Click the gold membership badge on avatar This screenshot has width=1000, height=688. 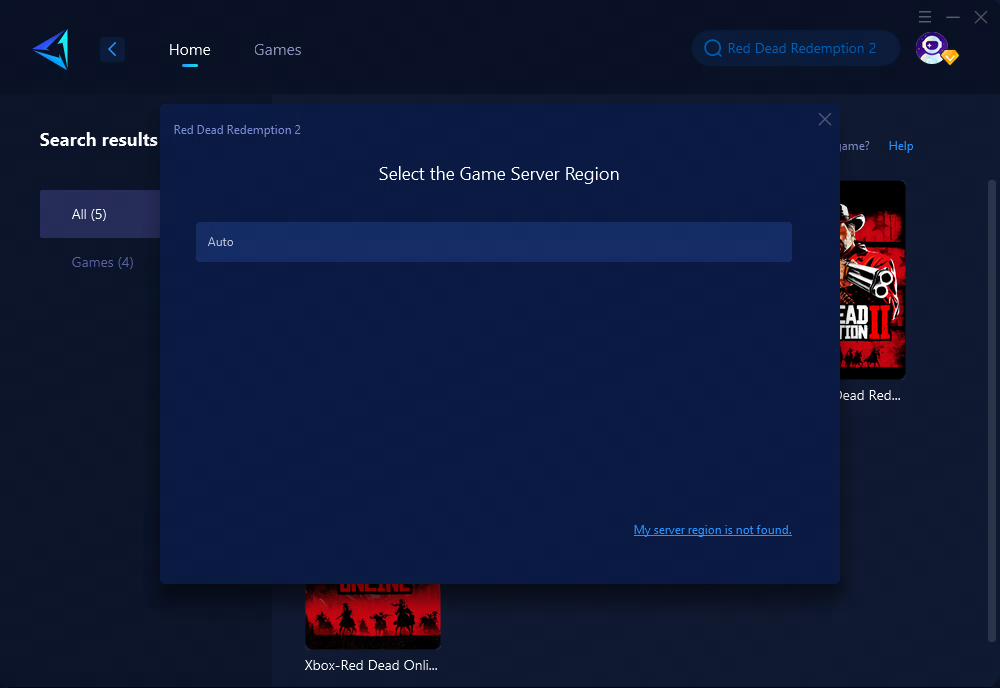(950, 57)
